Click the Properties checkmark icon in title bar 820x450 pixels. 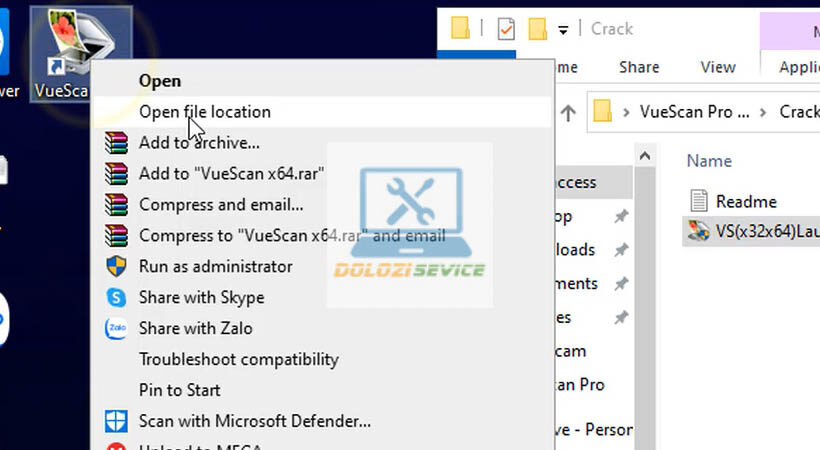[506, 29]
